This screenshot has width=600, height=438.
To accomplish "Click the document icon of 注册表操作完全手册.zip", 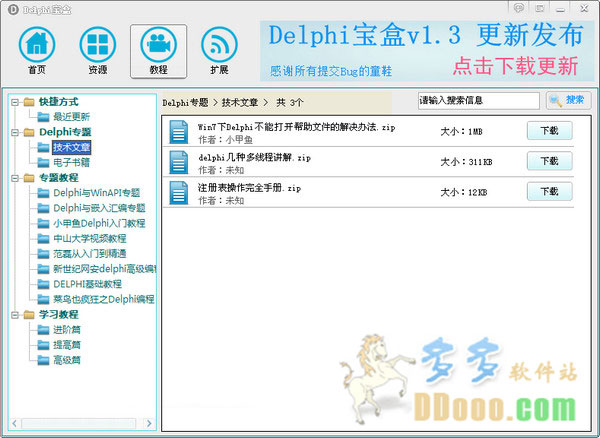I will [x=179, y=193].
